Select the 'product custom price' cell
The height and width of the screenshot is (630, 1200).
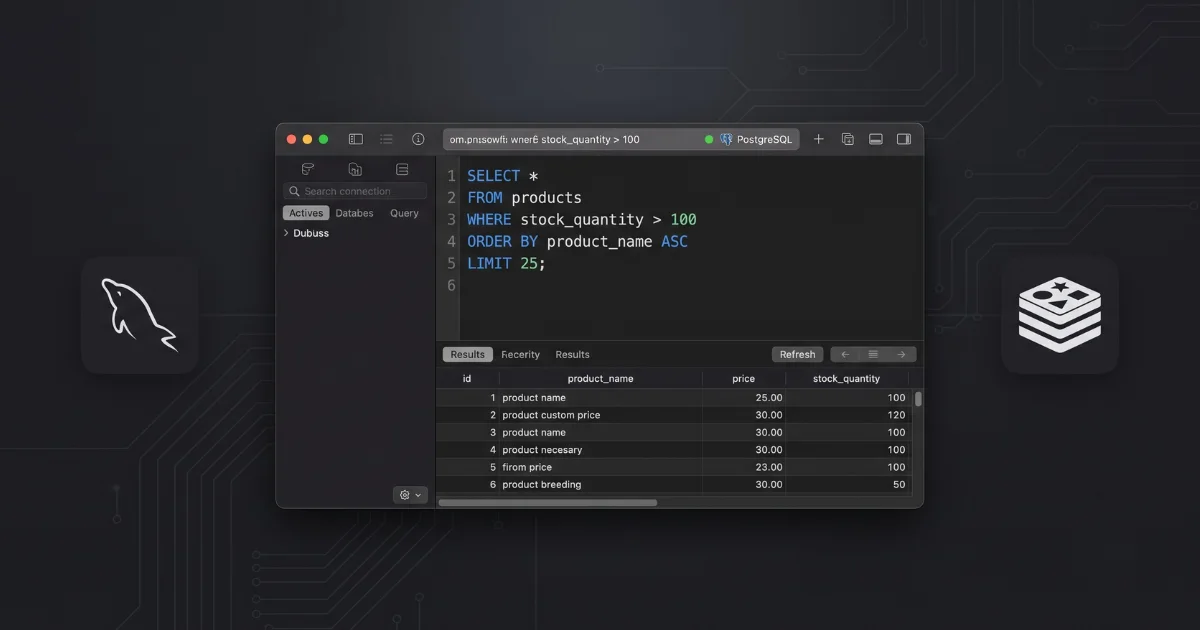pyautogui.click(x=551, y=415)
